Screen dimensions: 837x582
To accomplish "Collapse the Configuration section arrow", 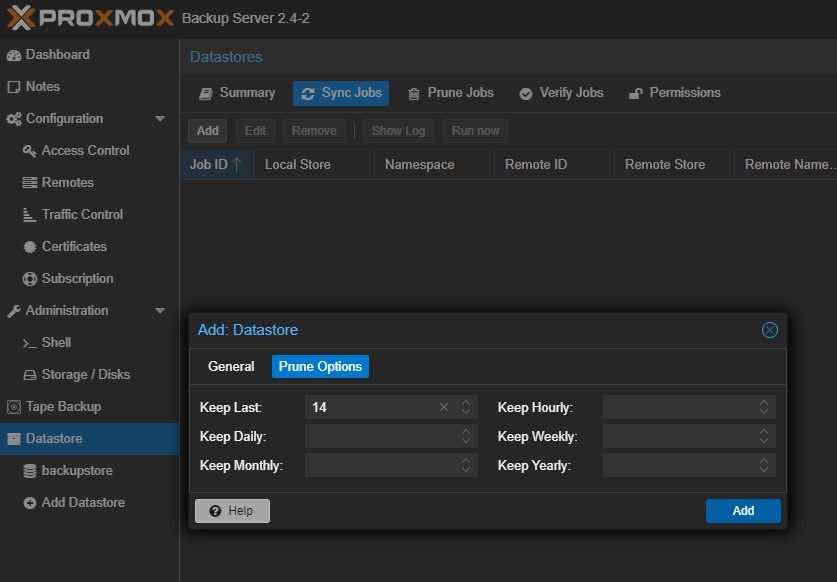I will point(160,119).
